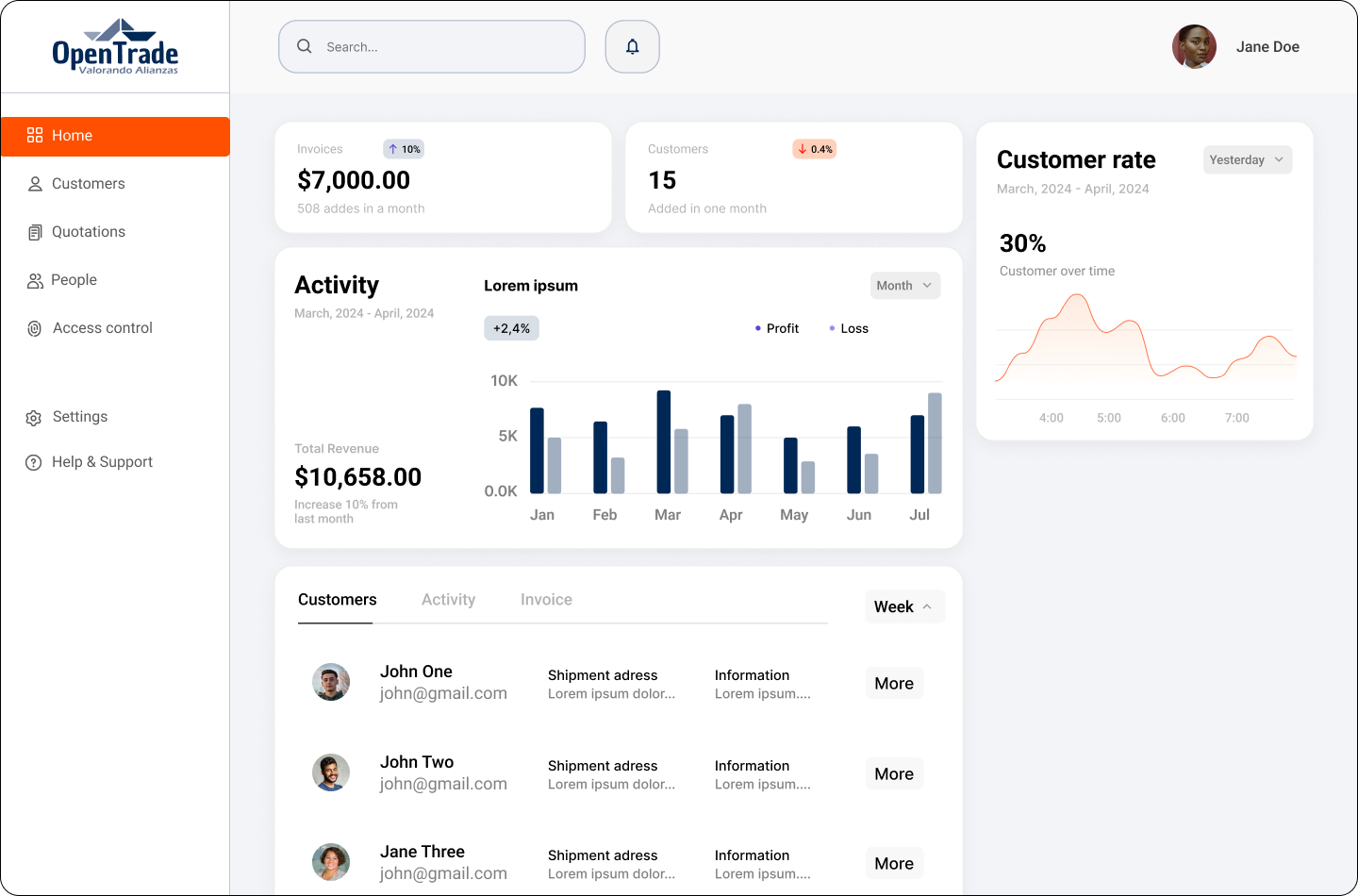This screenshot has width=1358, height=896.
Task: Go to Home in the sidebar
Action: click(x=115, y=136)
